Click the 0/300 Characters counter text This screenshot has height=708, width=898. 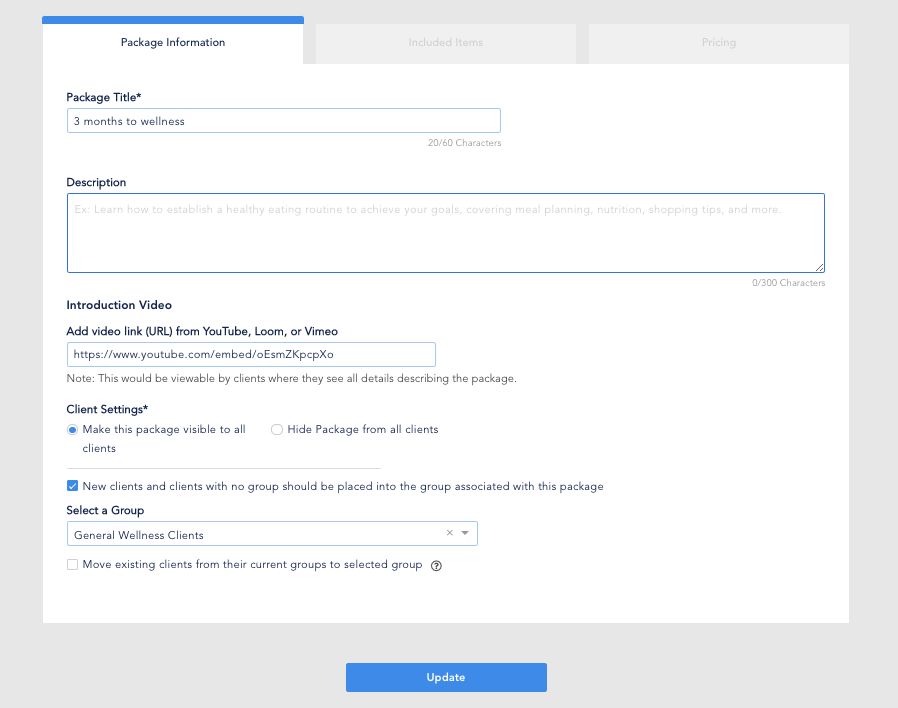click(x=789, y=283)
